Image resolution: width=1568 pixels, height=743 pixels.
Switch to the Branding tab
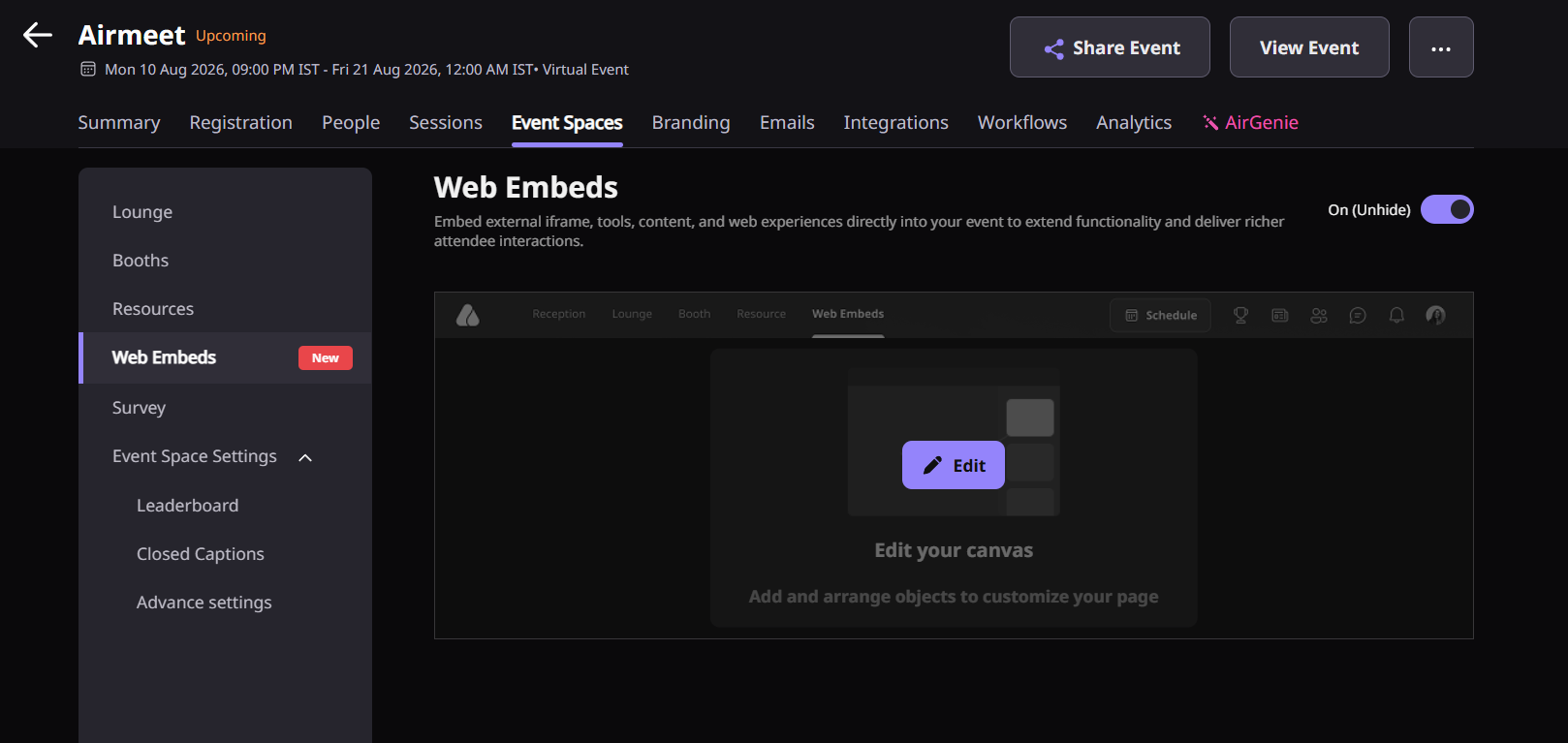click(x=691, y=123)
